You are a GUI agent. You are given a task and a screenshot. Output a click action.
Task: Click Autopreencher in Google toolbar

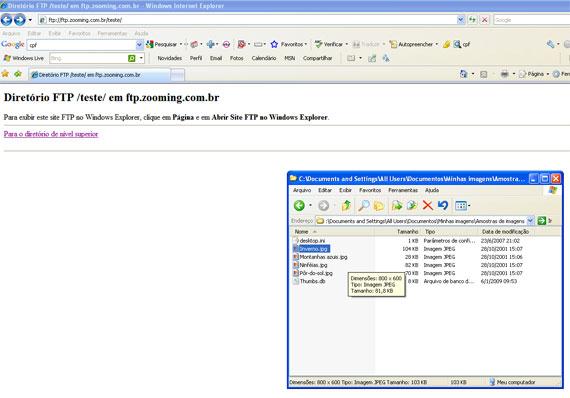tap(411, 44)
